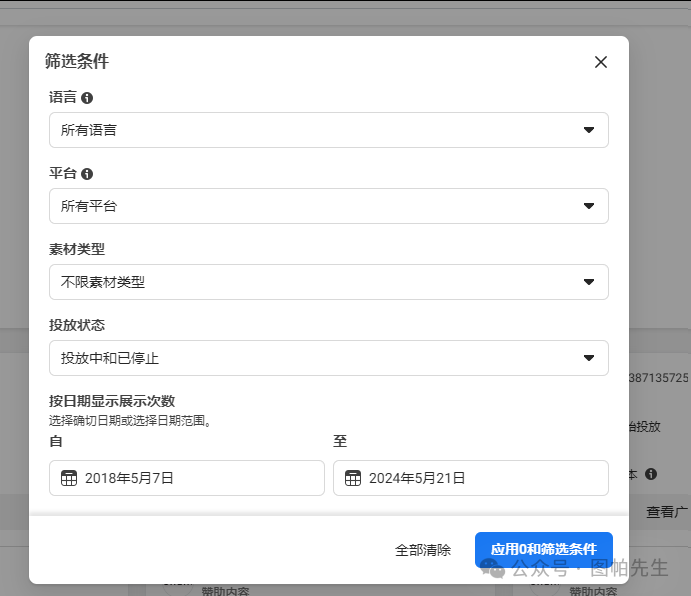Select the end date field 2024年5月21日
The height and width of the screenshot is (596, 691).
(471, 478)
